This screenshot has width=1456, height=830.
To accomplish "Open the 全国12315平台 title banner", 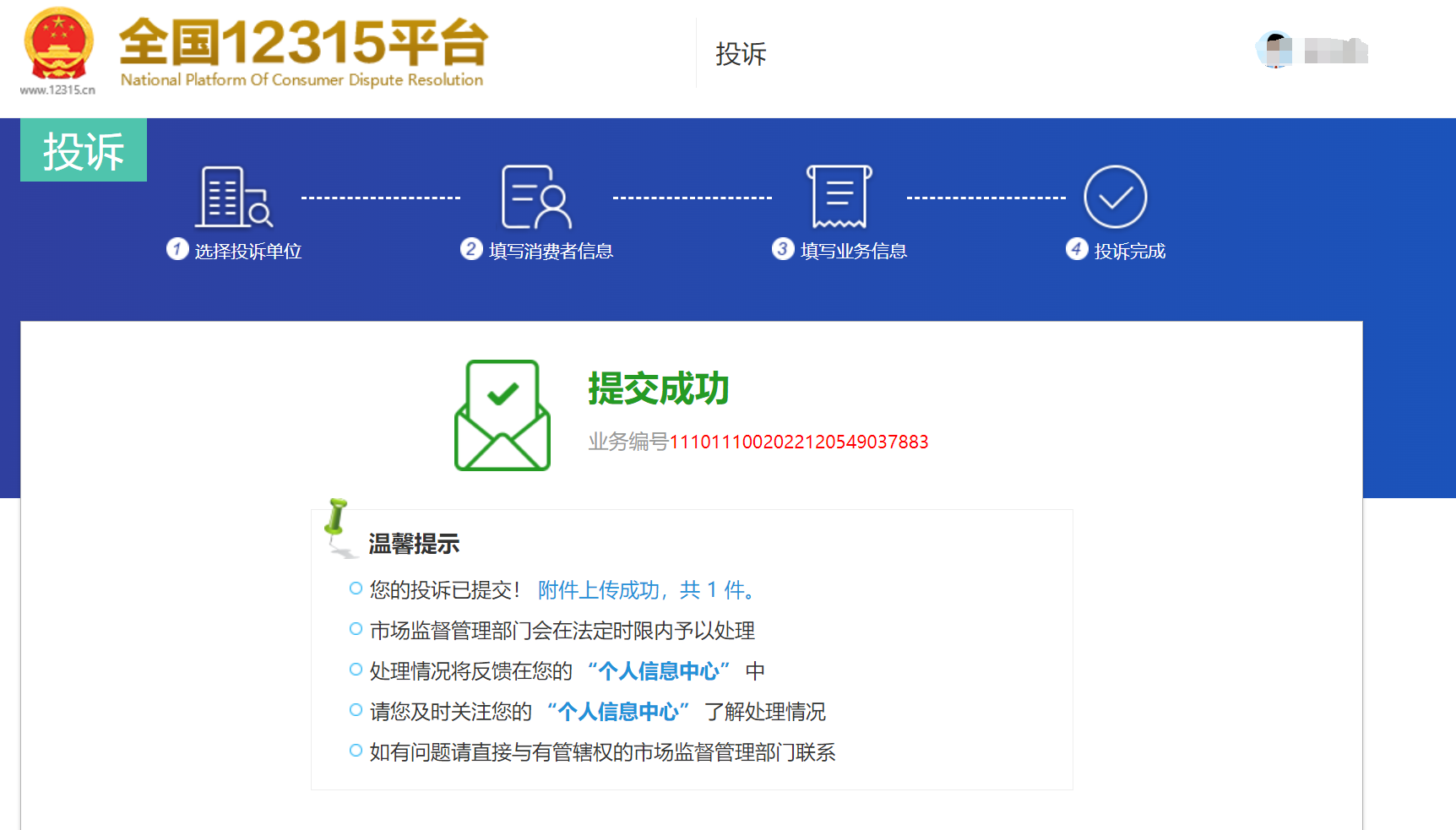I will click(303, 52).
